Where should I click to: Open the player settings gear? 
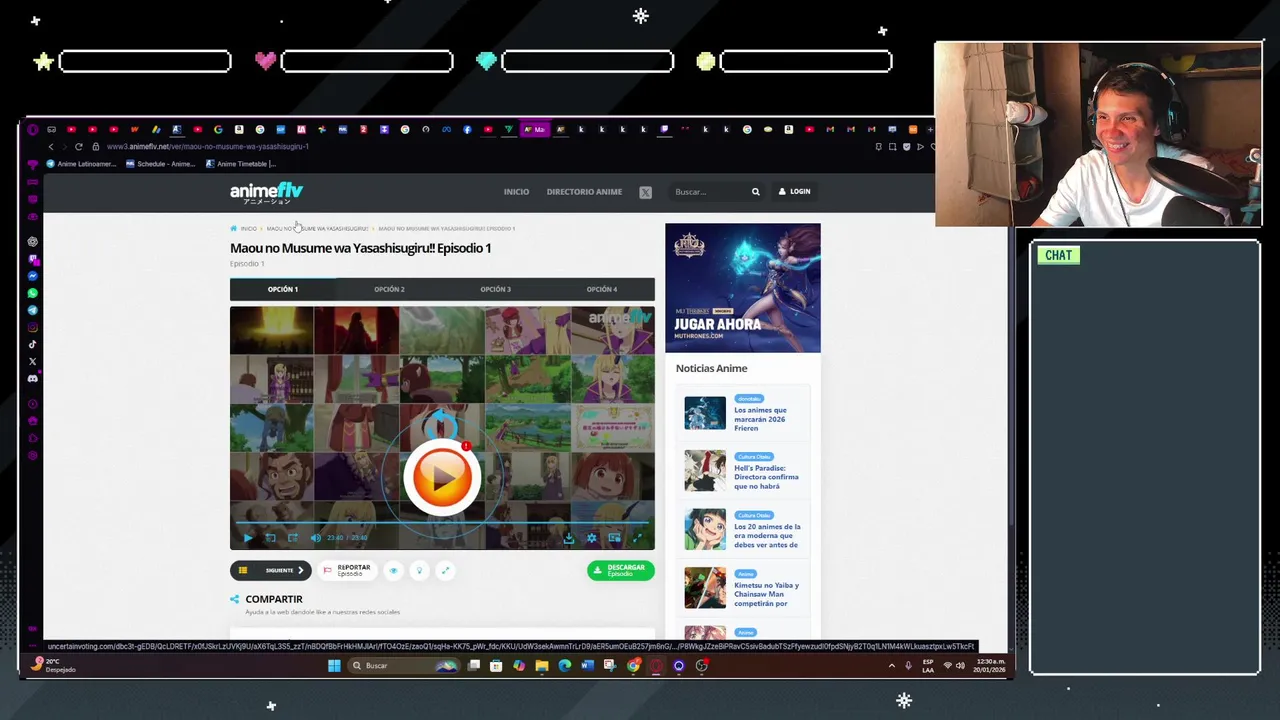591,538
